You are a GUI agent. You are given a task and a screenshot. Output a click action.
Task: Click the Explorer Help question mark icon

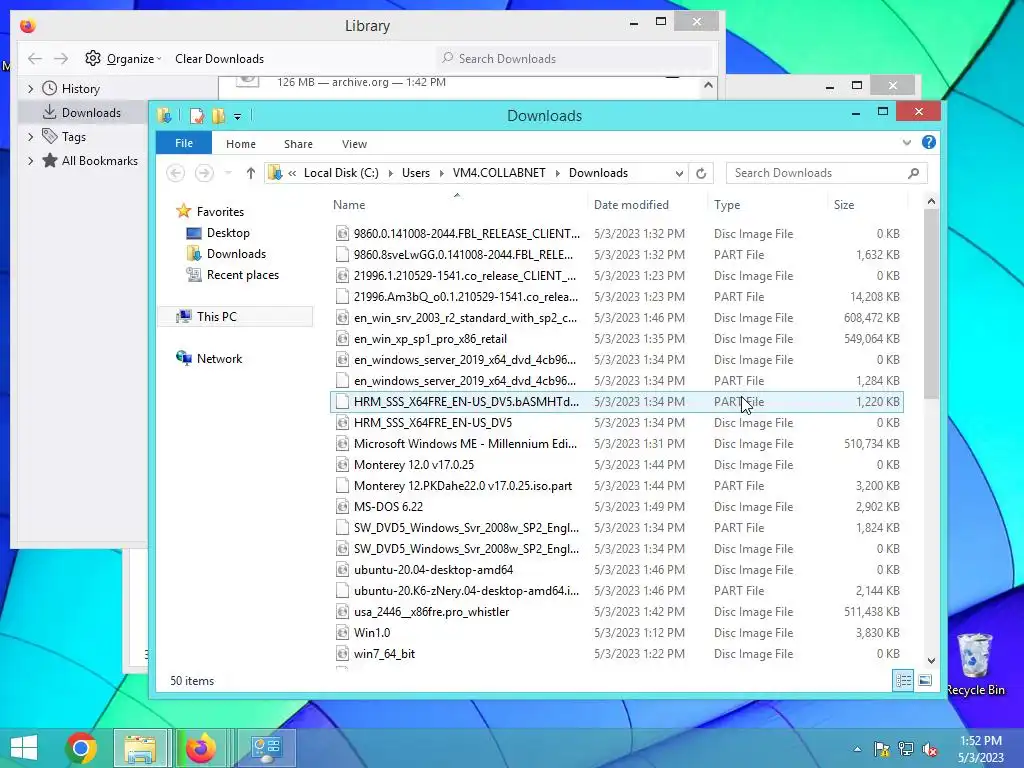[928, 142]
